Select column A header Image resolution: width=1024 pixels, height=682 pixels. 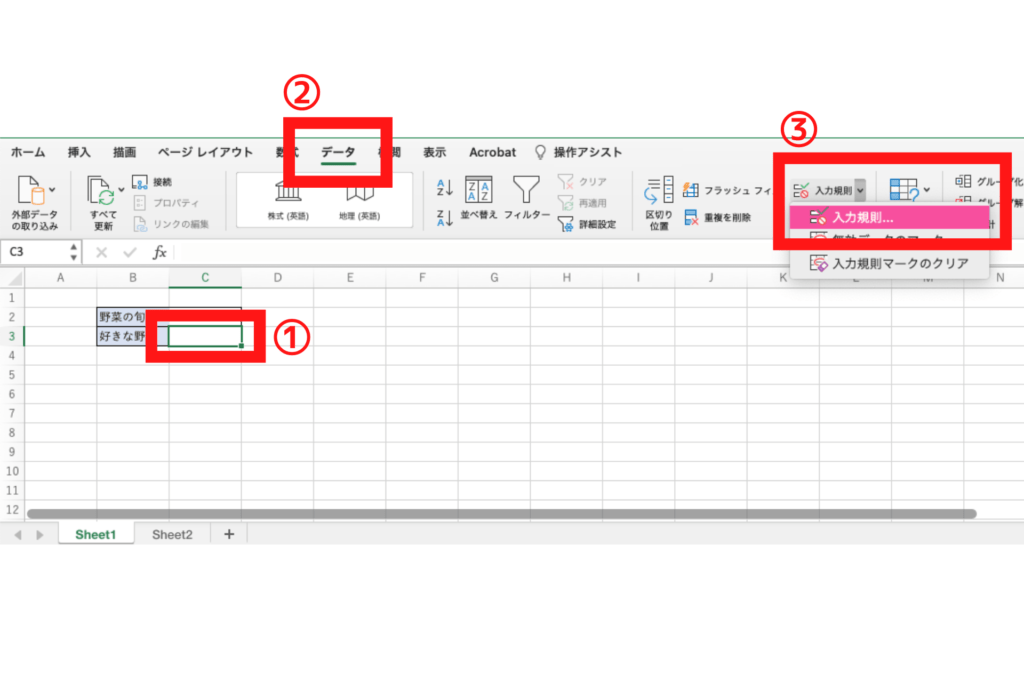[61, 278]
